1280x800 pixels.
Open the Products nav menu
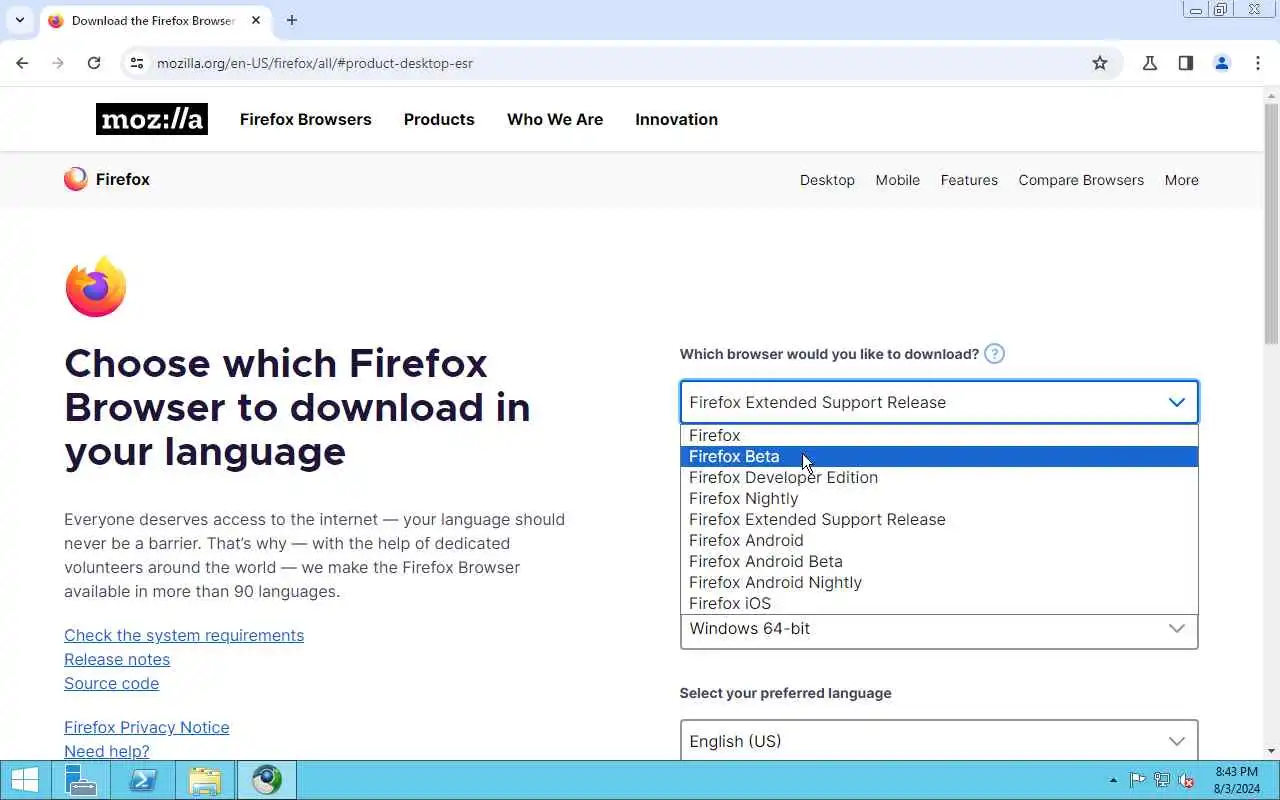click(439, 119)
